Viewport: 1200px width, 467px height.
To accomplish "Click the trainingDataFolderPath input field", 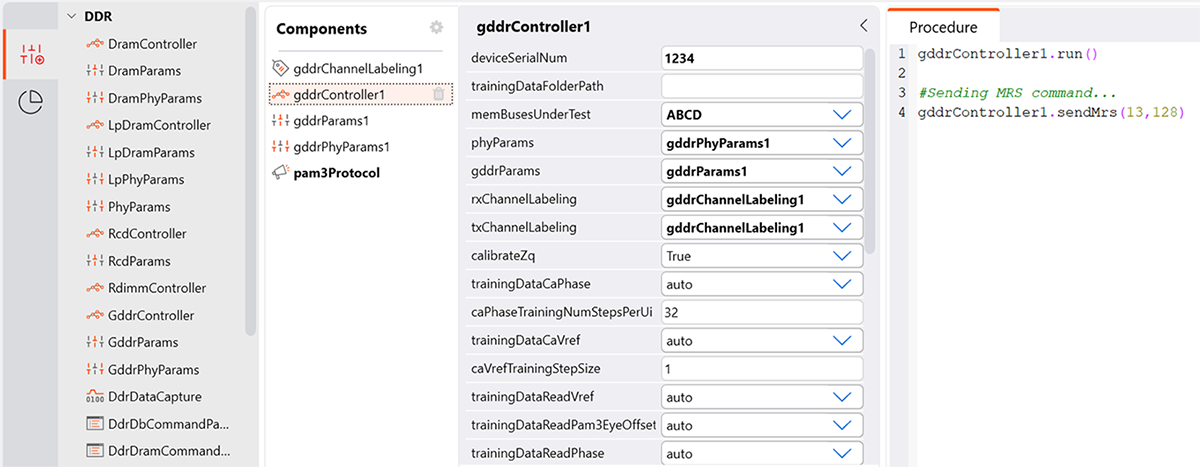I will (760, 87).
